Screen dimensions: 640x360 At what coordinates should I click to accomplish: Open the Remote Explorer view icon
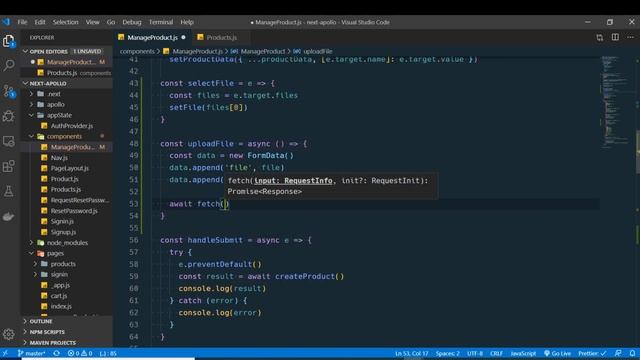pyautogui.click(x=9, y=141)
